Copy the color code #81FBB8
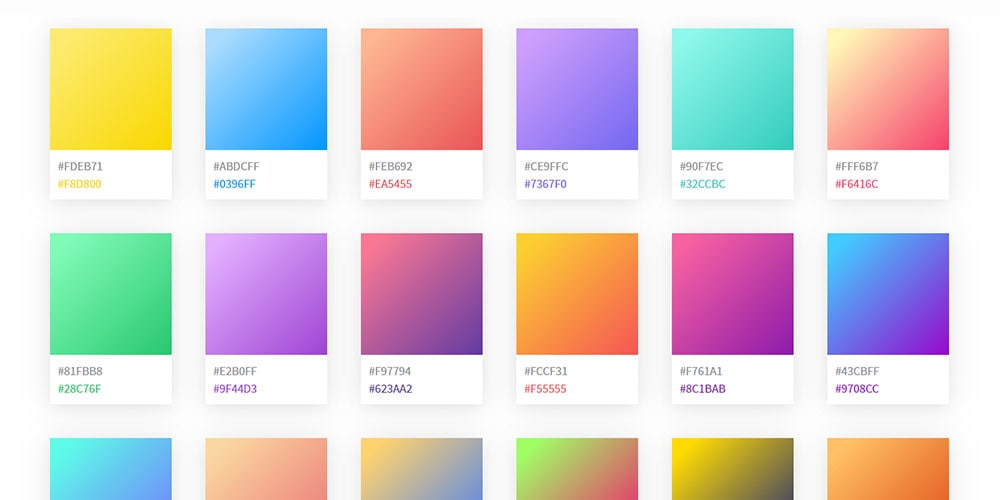 [80, 371]
